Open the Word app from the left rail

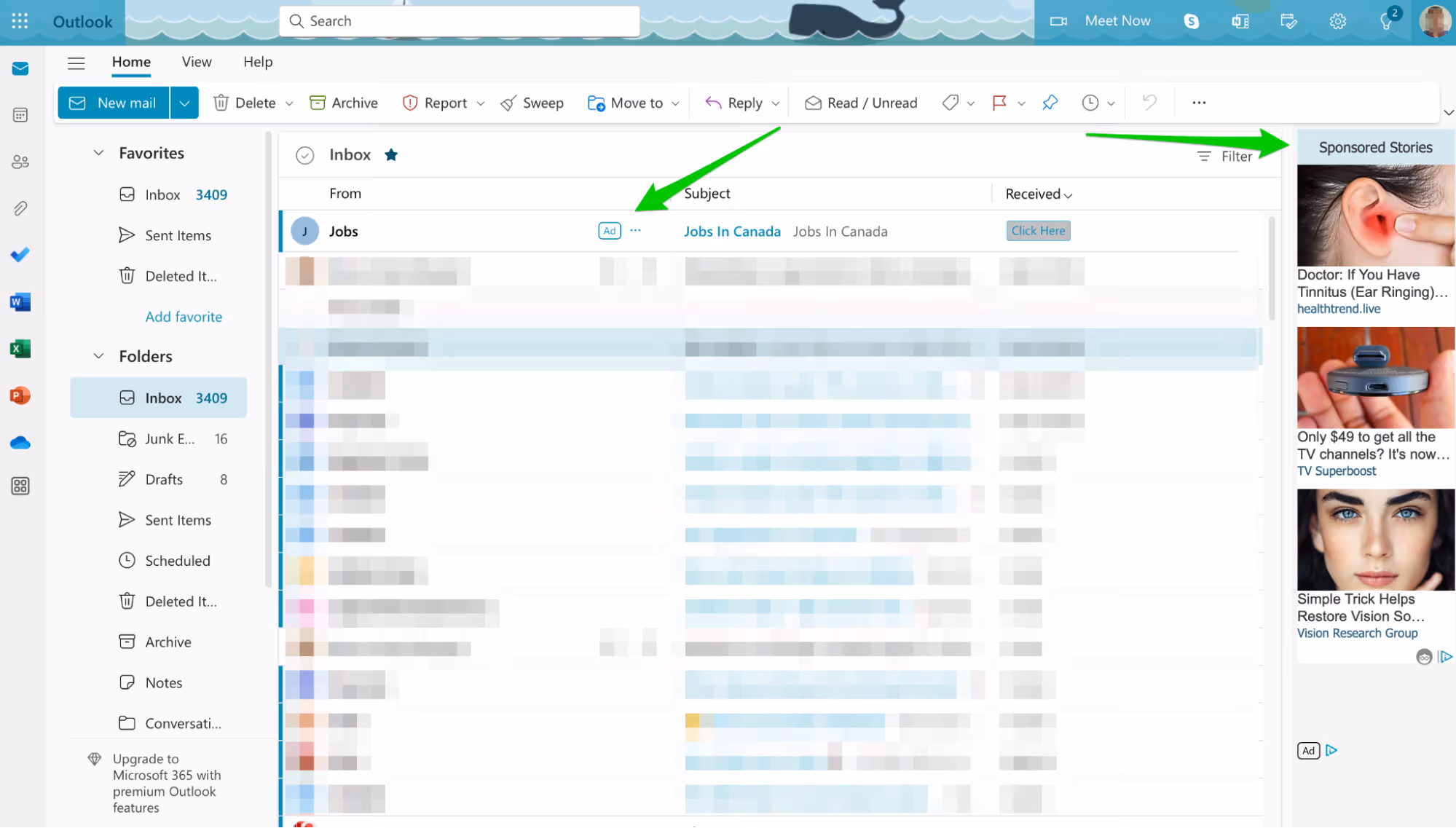click(20, 301)
